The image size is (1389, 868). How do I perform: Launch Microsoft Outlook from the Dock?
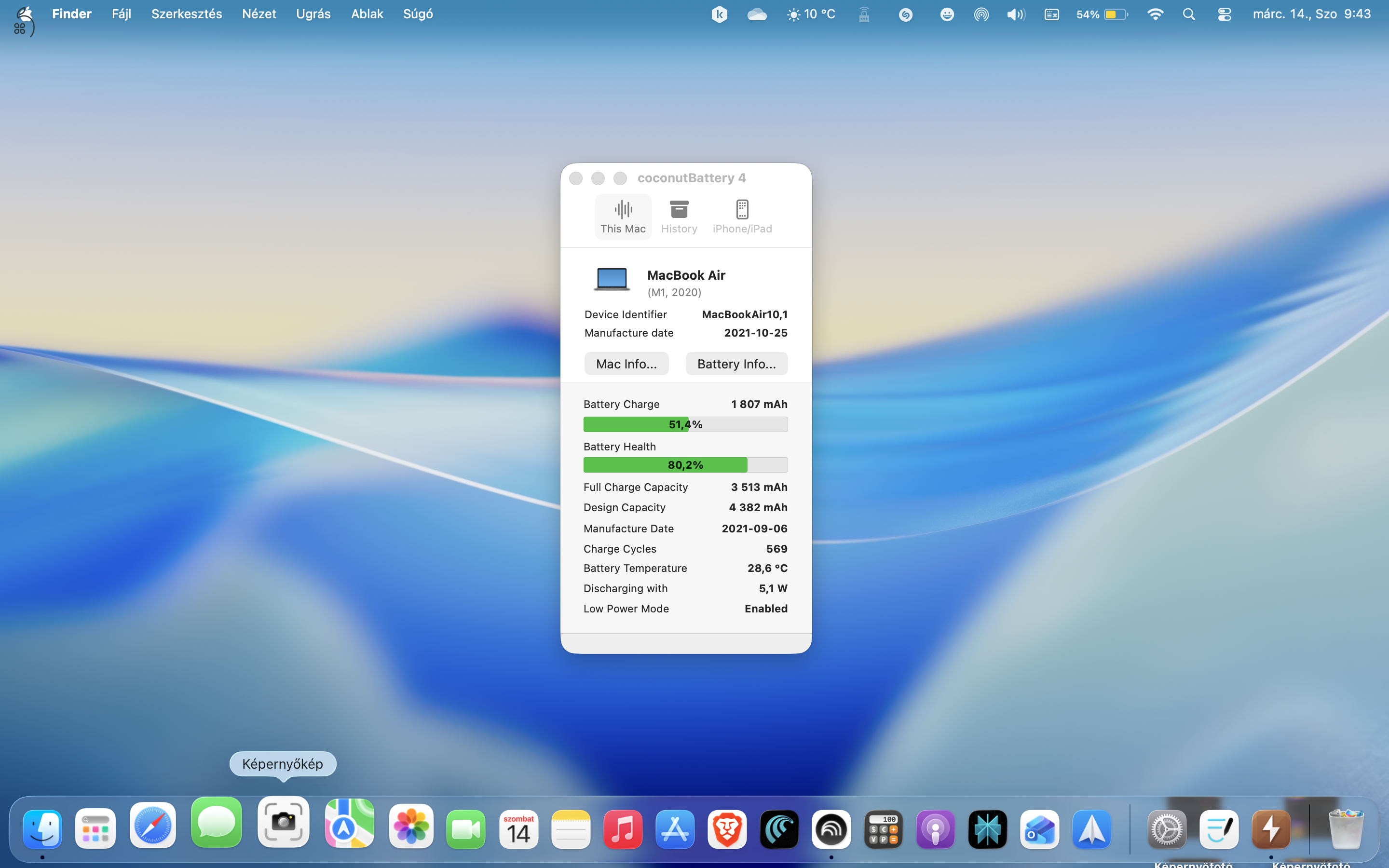coord(1040,828)
